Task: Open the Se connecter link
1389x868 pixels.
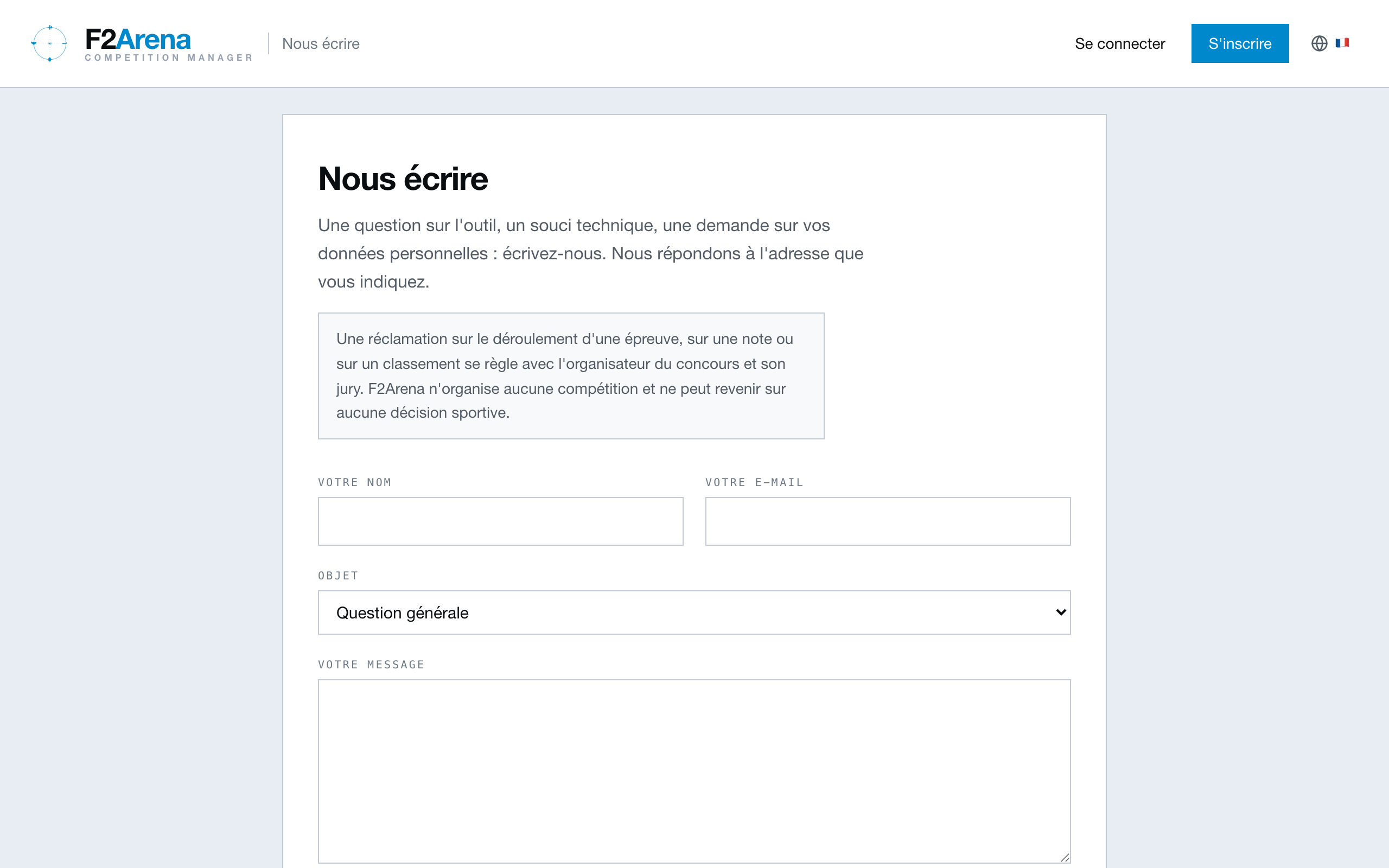Action: coord(1120,43)
